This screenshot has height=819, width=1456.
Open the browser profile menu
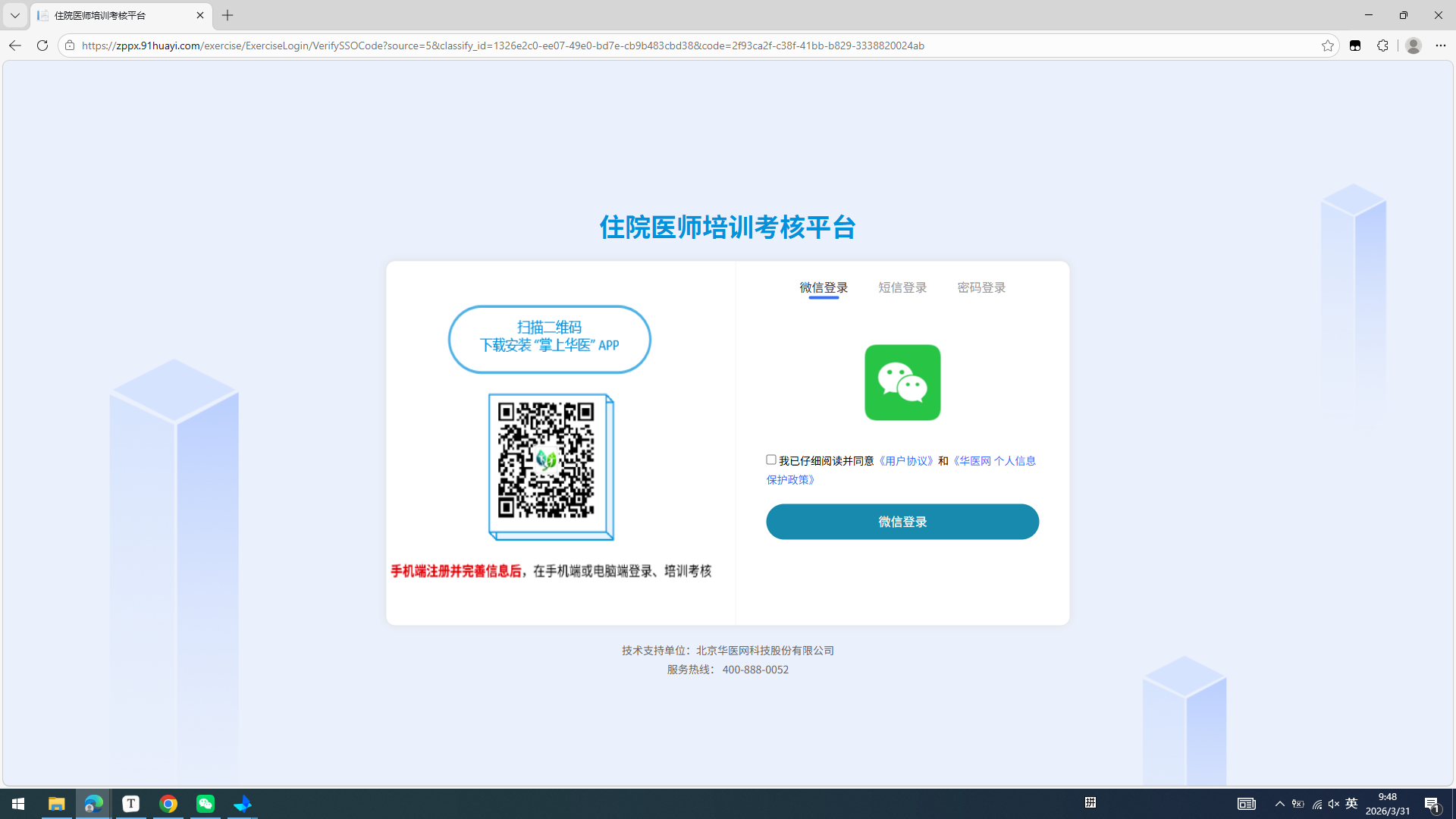1413,45
